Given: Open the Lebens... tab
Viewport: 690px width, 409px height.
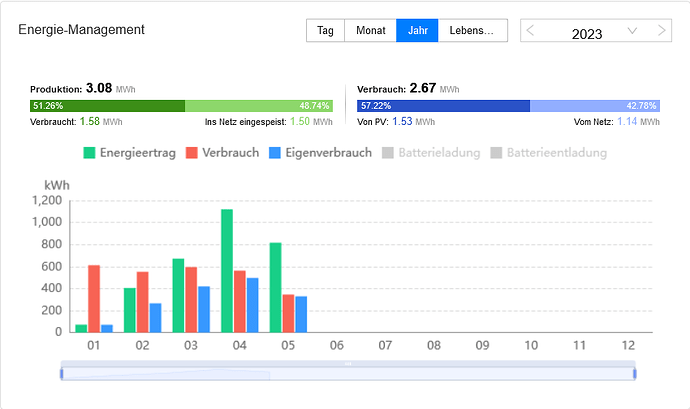Looking at the screenshot, I should point(473,30).
